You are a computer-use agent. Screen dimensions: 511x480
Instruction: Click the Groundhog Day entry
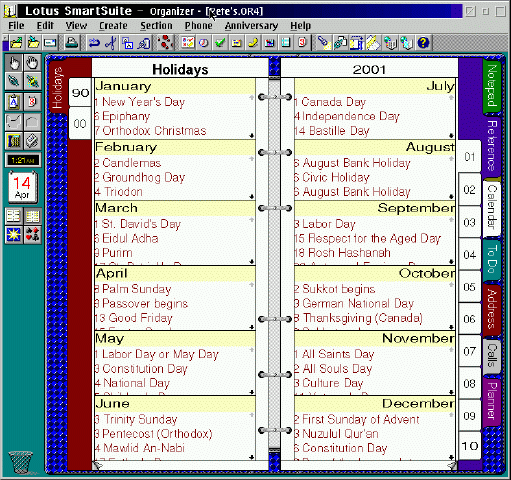click(140, 177)
